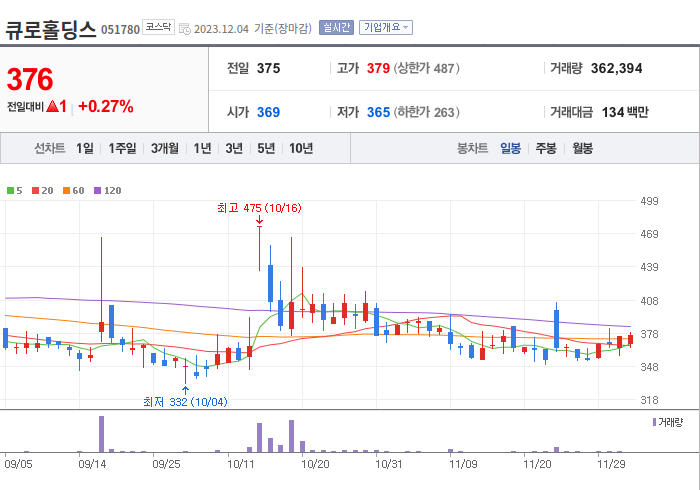This screenshot has height=490, width=700.
Task: Click the 실시간 real-time button
Action: coord(336,28)
